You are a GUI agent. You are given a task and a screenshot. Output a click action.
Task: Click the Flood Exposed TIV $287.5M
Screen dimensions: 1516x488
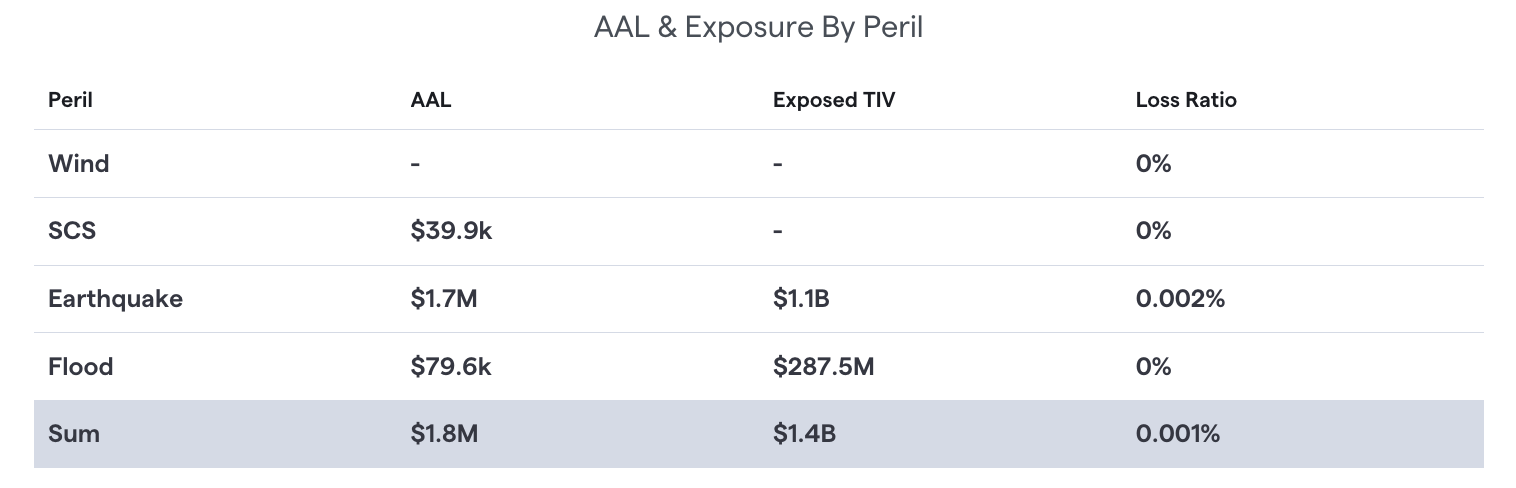[x=823, y=367]
